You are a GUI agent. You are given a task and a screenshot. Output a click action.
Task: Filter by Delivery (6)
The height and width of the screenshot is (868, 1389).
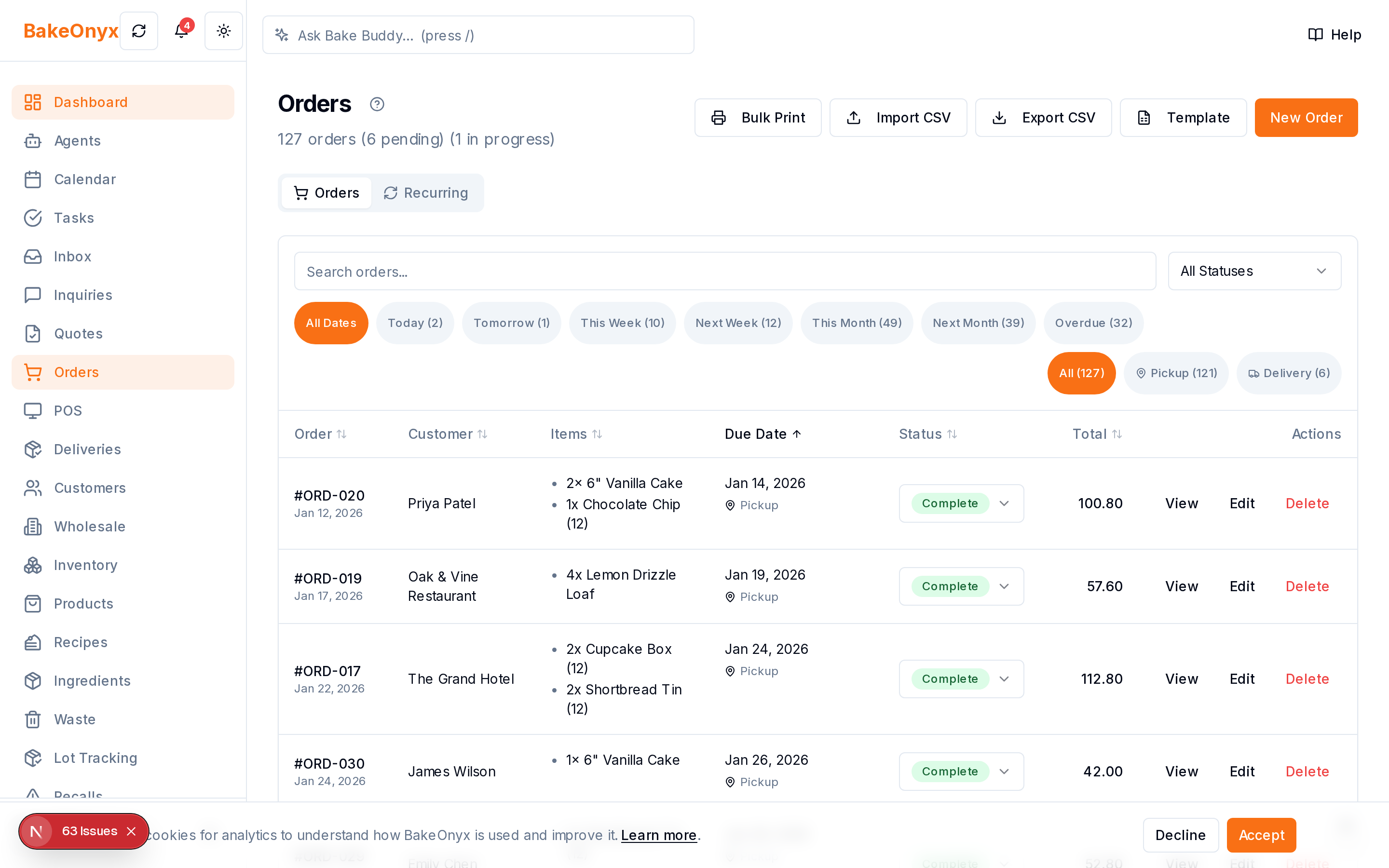pyautogui.click(x=1289, y=373)
